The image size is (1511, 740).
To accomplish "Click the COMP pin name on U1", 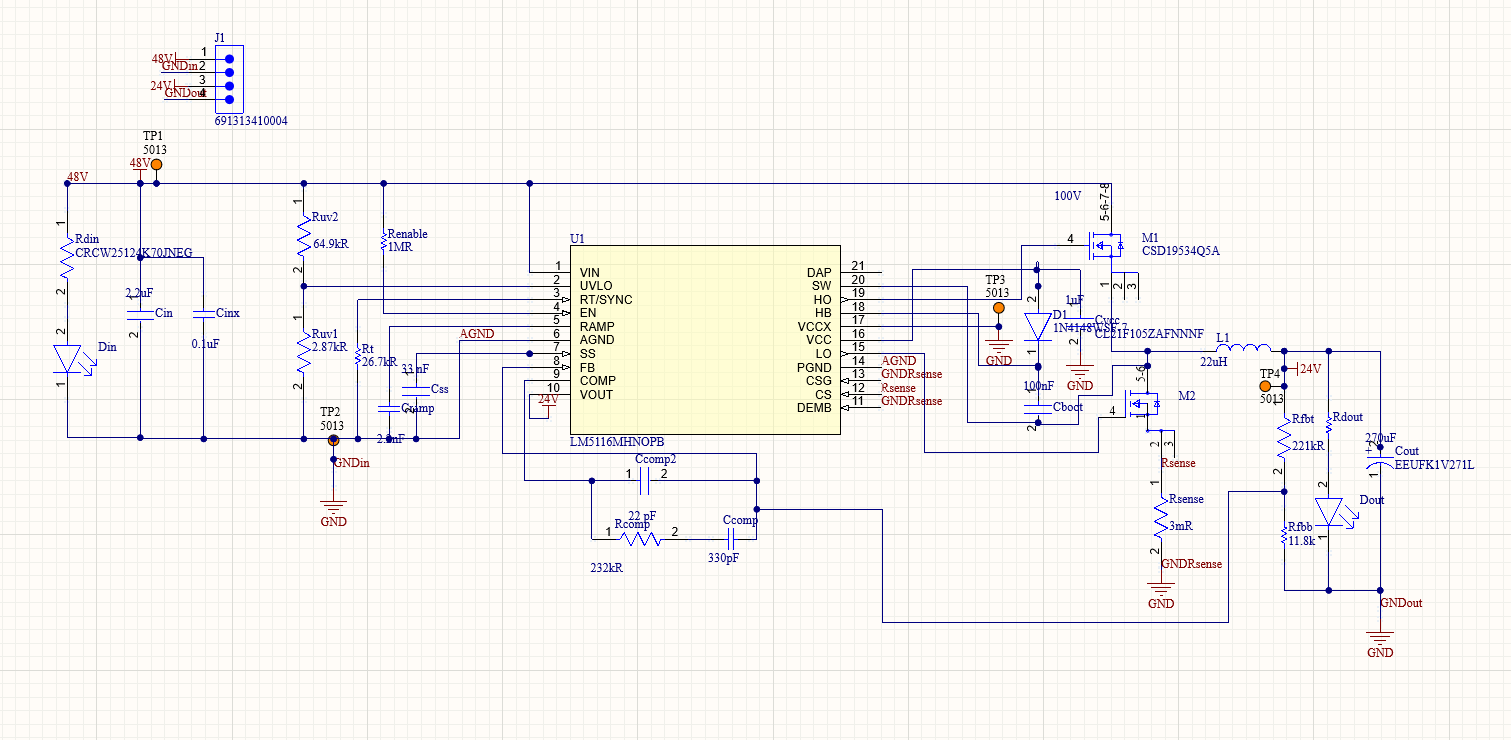I will (x=598, y=381).
